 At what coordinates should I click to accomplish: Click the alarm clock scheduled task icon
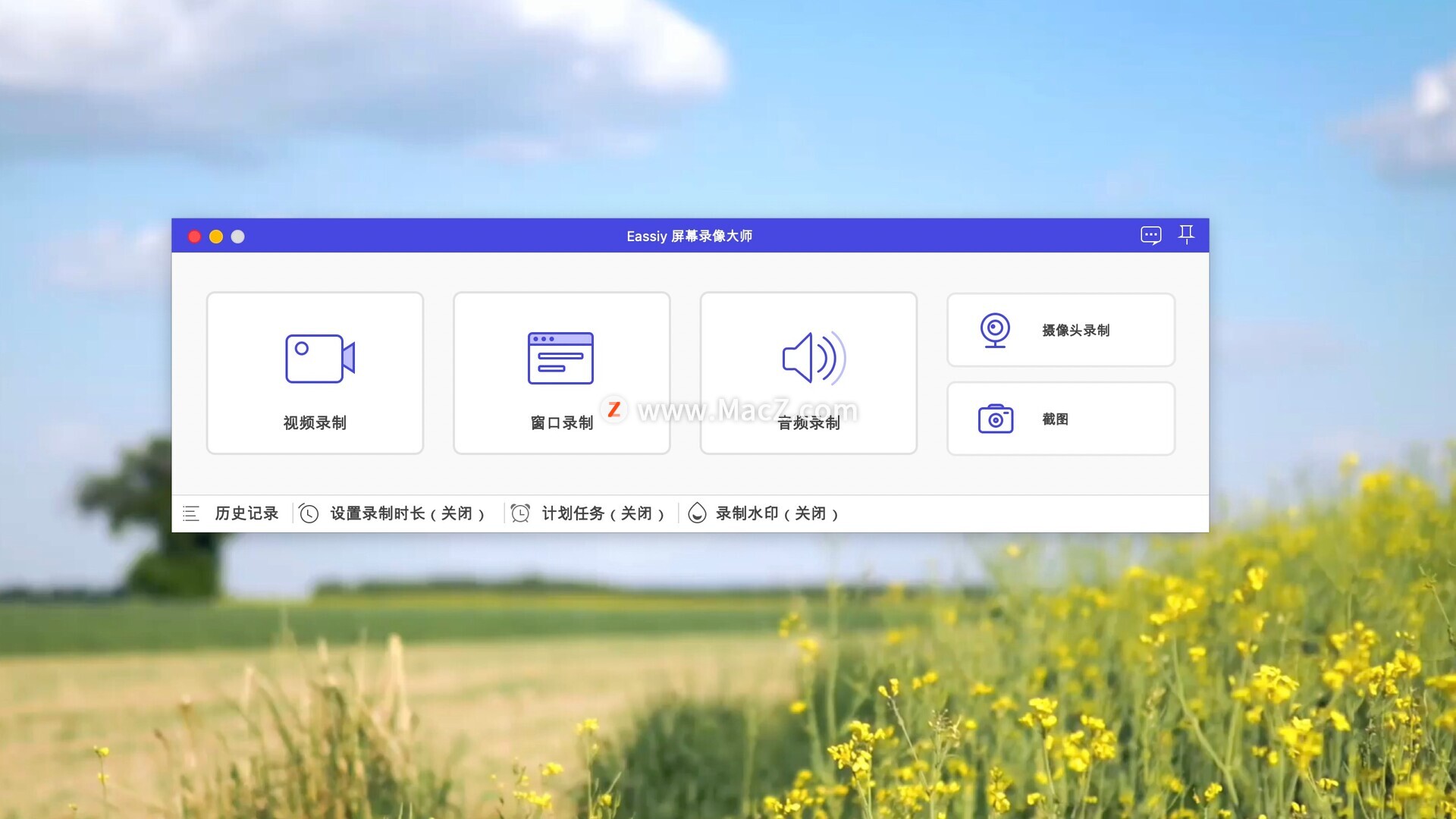[520, 513]
